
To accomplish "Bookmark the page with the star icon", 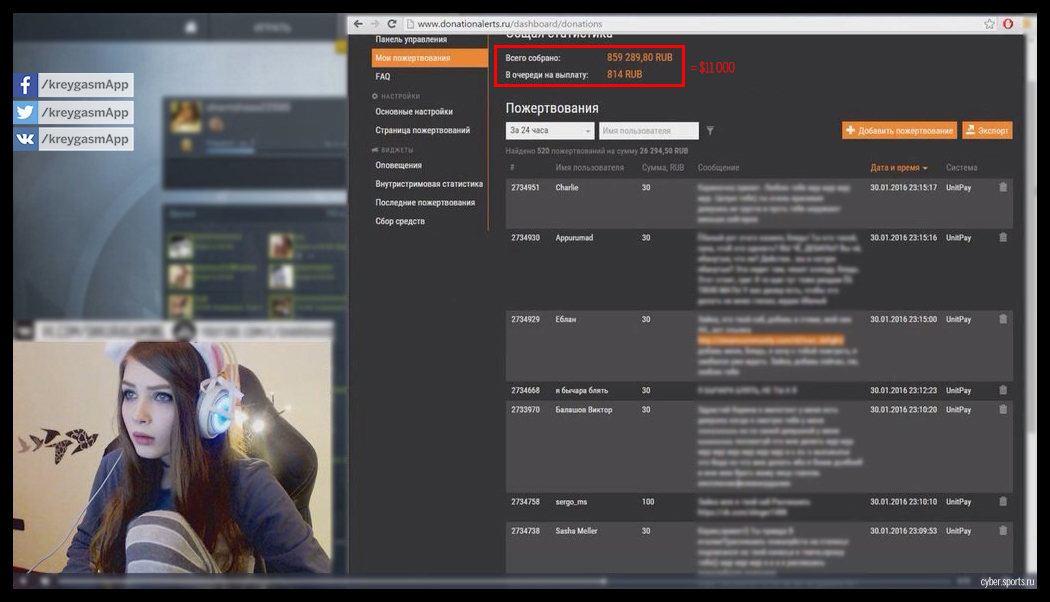I will tap(989, 23).
